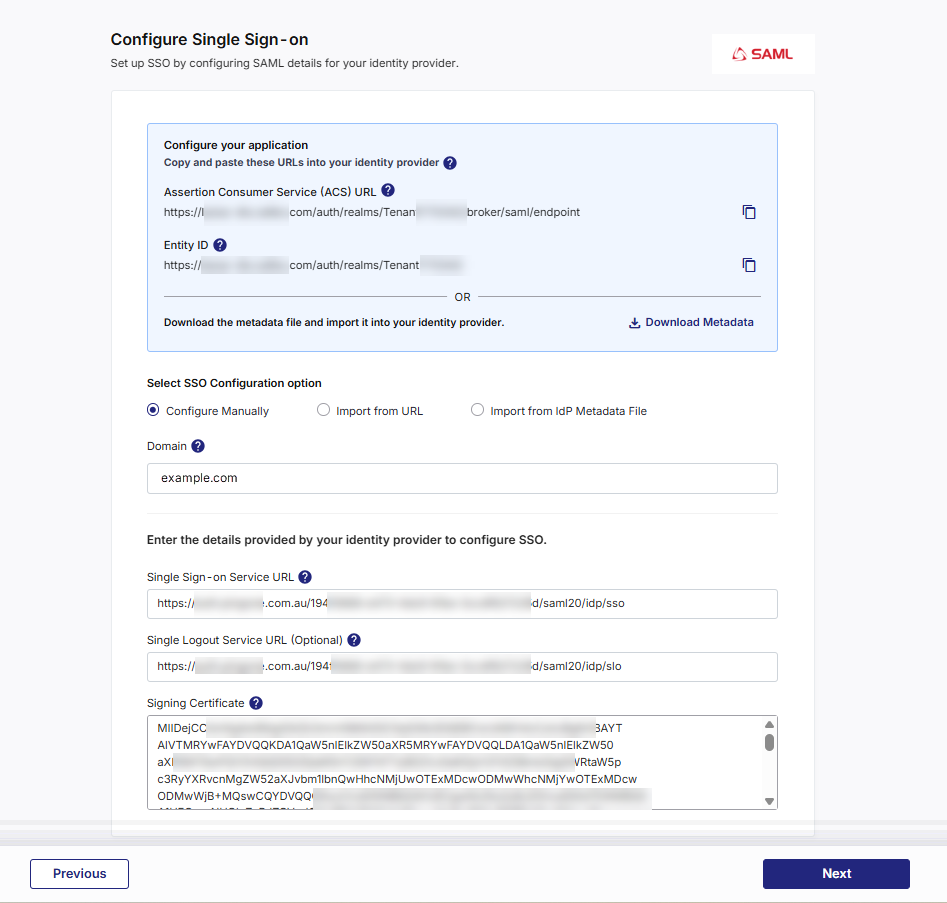Open help for Single Sign-on Service URL

[305, 577]
